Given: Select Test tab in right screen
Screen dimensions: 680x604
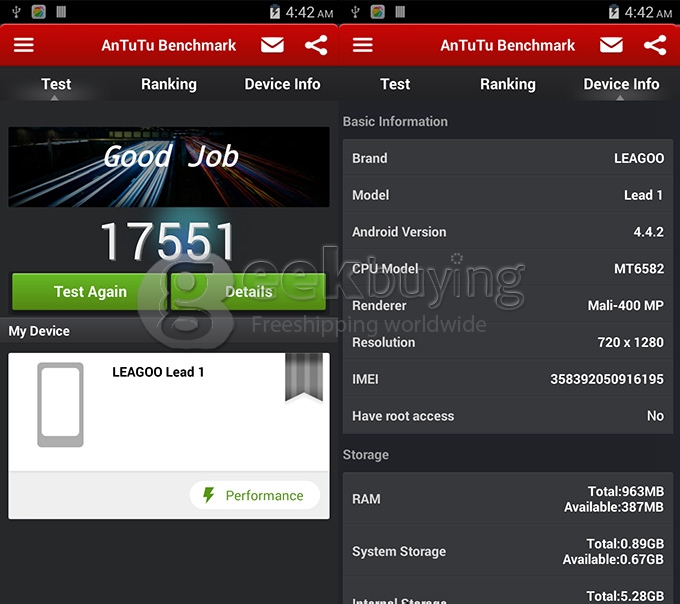Looking at the screenshot, I should 395,84.
